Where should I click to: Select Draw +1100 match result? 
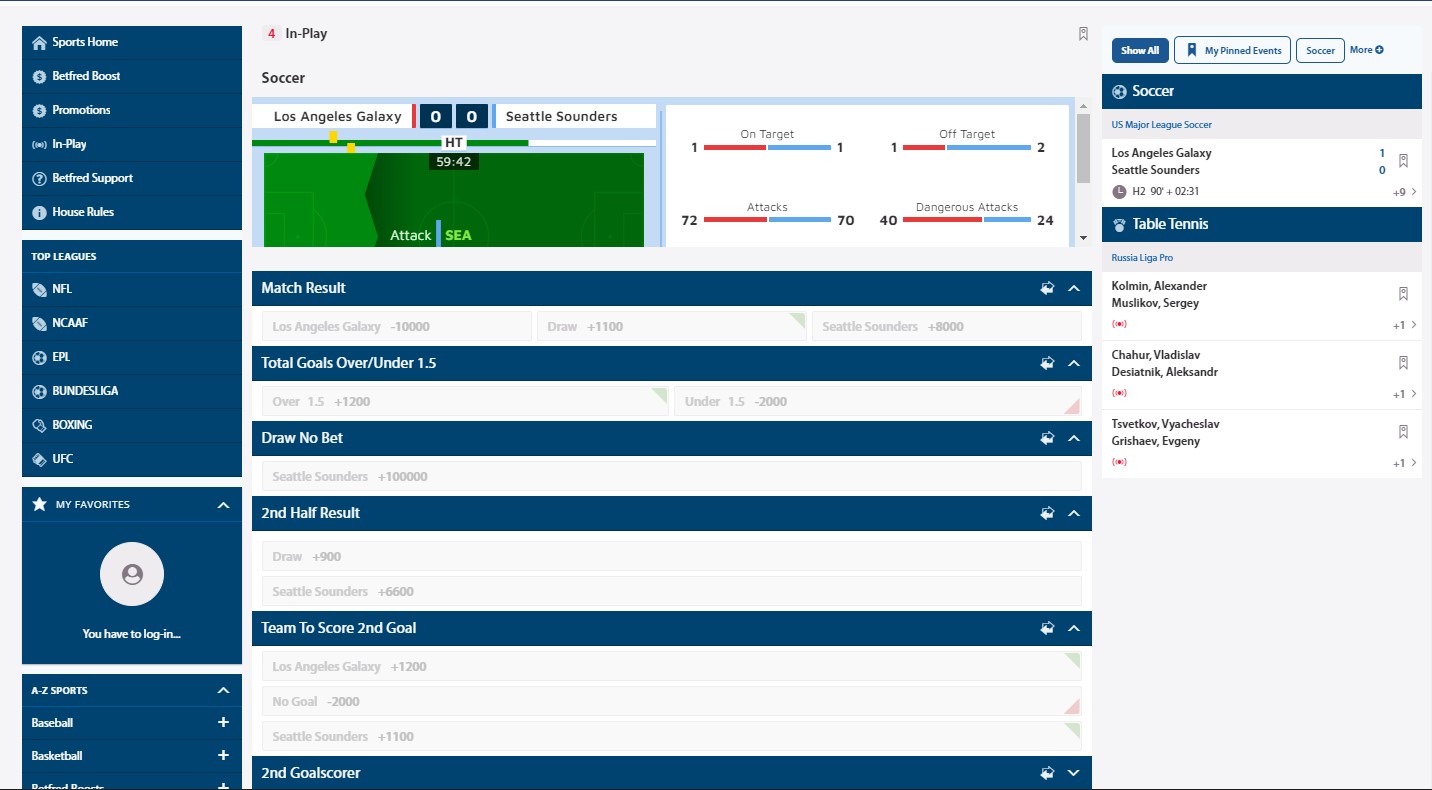click(672, 327)
